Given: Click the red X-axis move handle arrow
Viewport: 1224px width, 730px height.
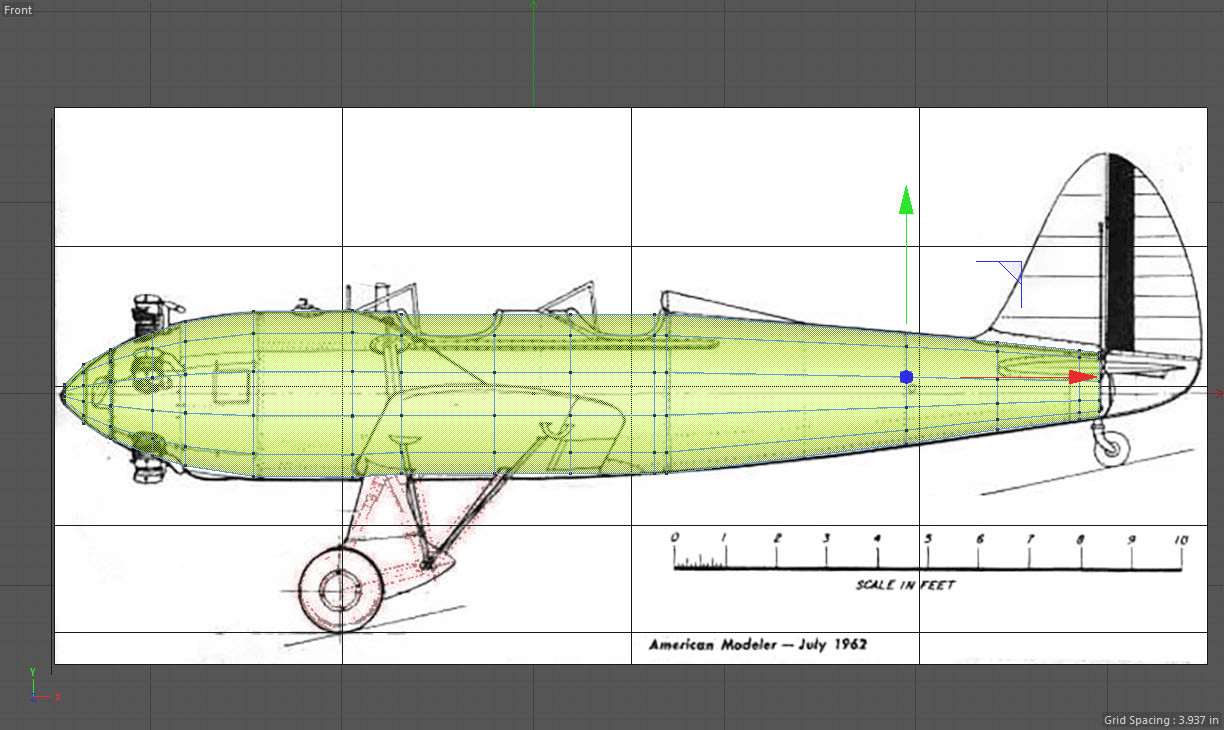Looking at the screenshot, I should (1083, 377).
